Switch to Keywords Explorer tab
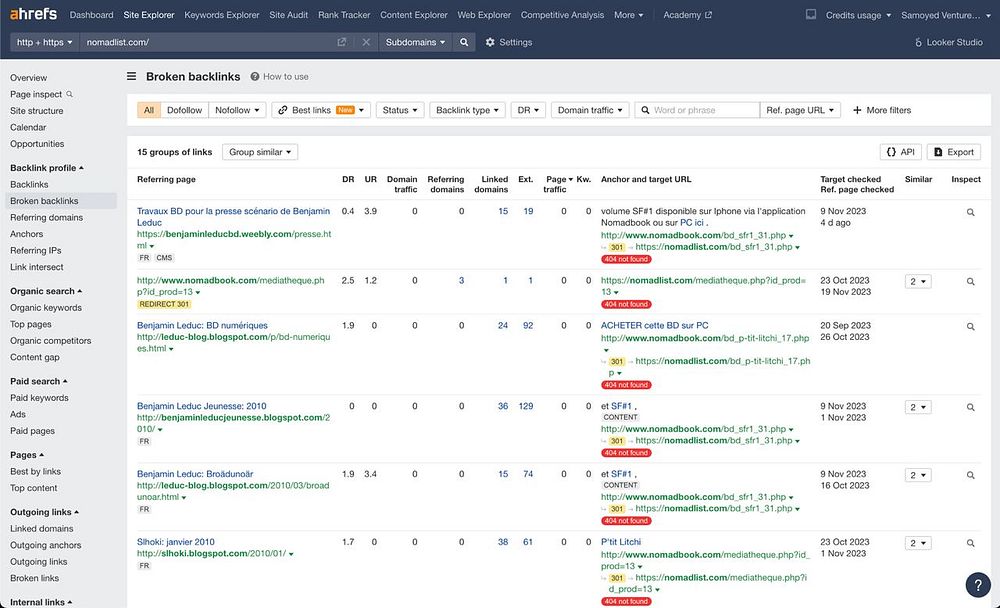The height and width of the screenshot is (608, 1000). point(221,15)
